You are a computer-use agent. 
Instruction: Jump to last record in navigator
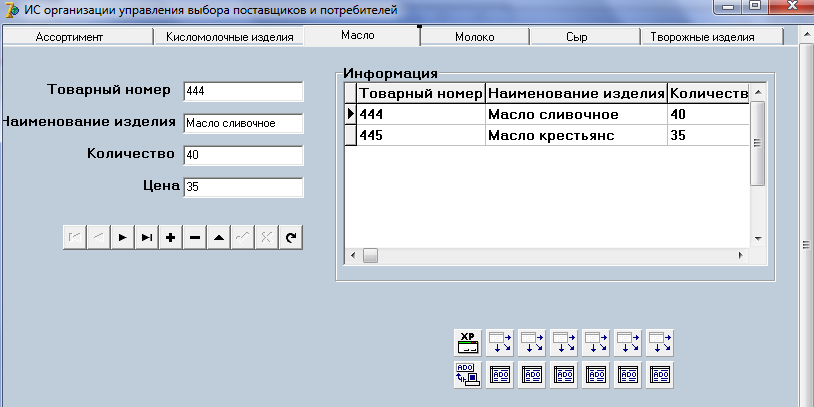point(147,237)
